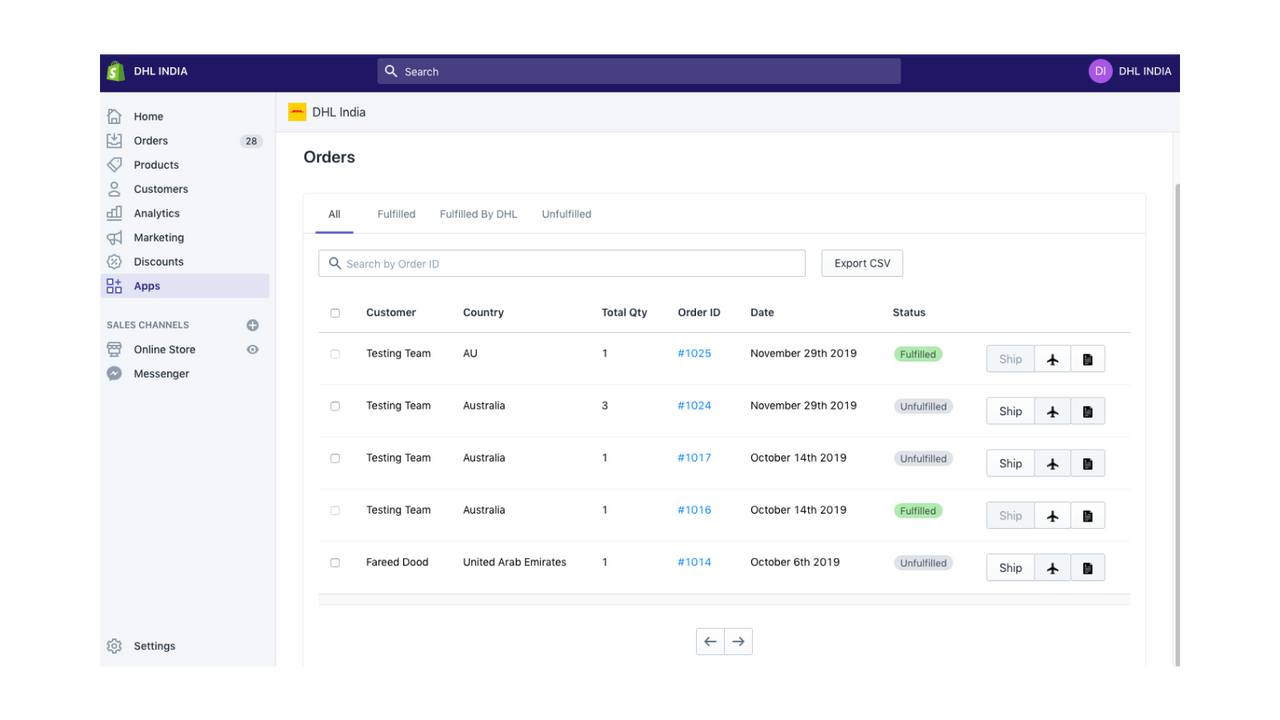Select Apps in sidebar
Image resolution: width=1280 pixels, height=720 pixels.
tap(185, 286)
